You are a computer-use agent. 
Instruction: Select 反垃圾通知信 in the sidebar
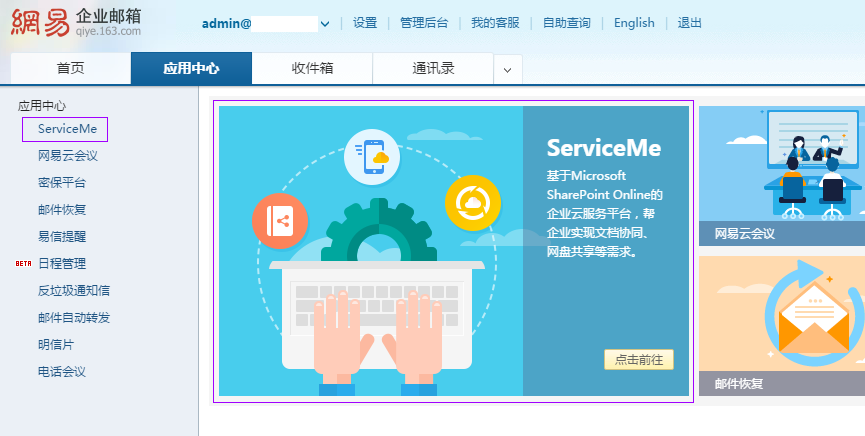click(74, 291)
